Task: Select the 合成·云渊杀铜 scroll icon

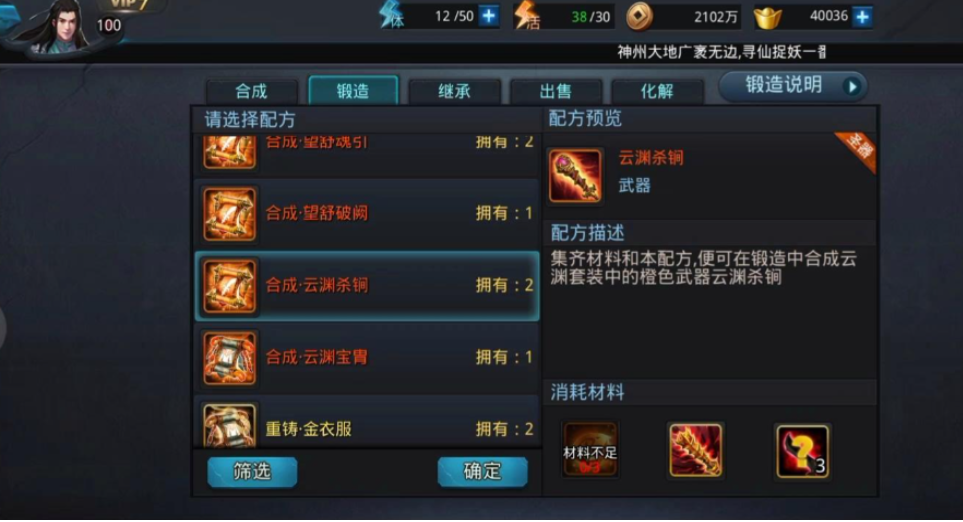Action: coord(229,286)
